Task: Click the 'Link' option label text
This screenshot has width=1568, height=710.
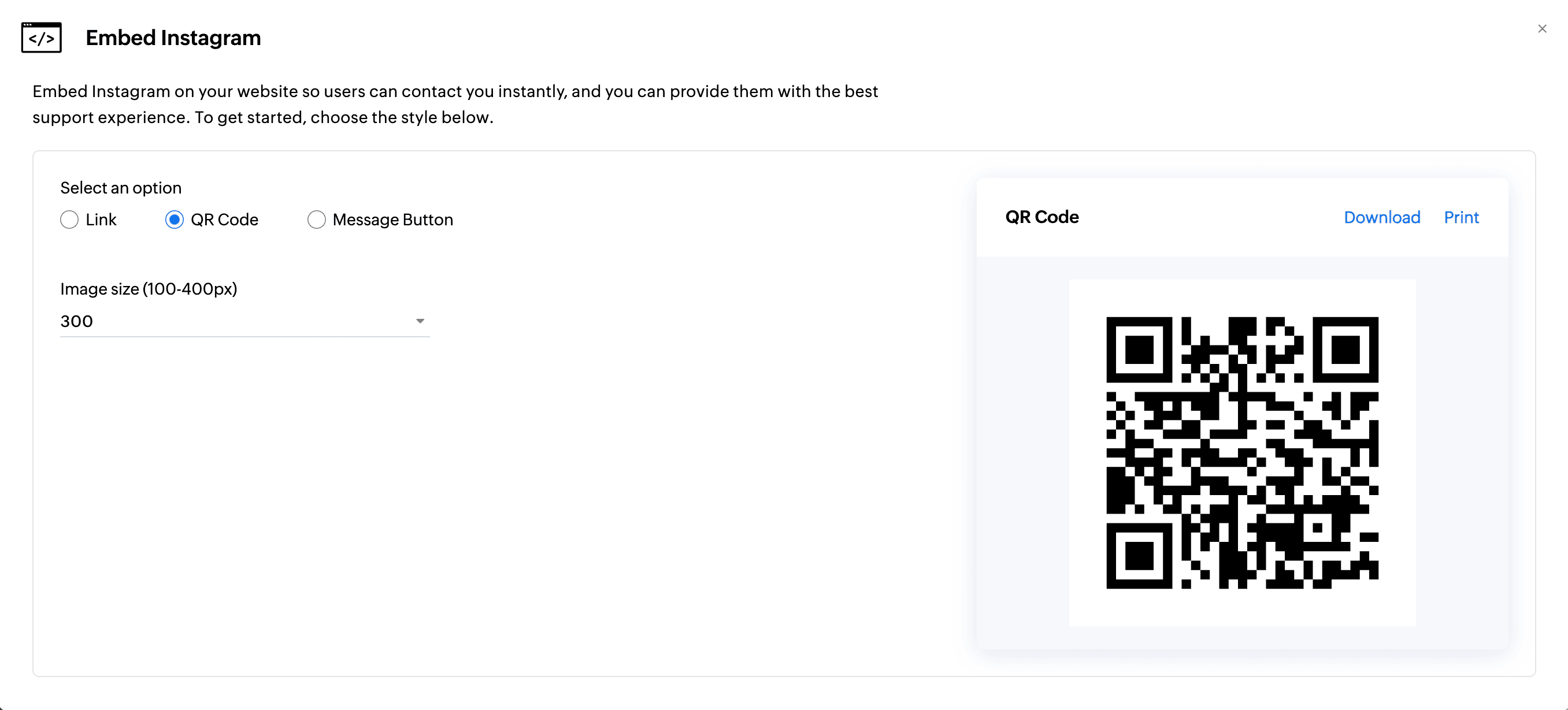Action: coord(101,220)
